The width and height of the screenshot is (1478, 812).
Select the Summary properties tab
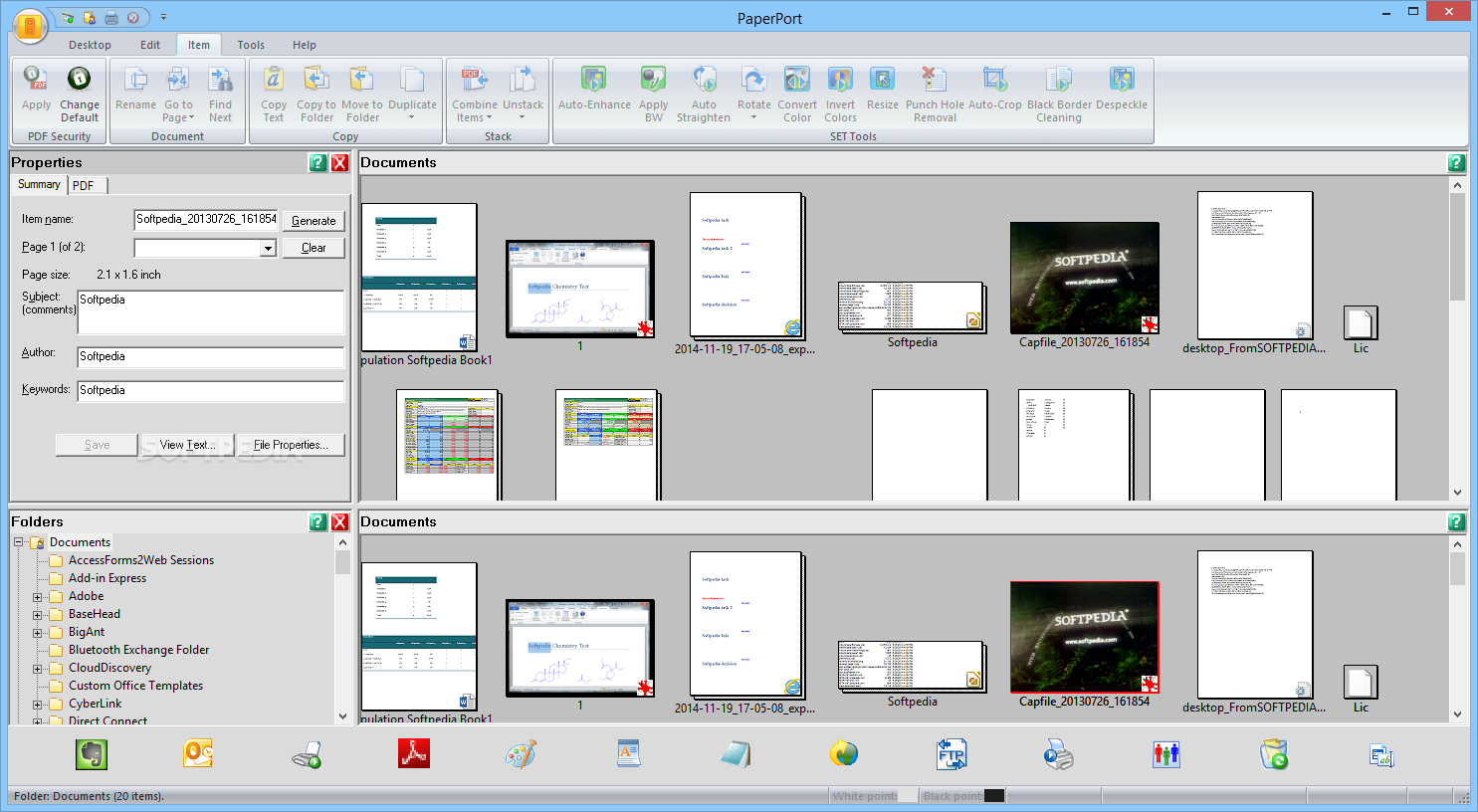click(39, 184)
